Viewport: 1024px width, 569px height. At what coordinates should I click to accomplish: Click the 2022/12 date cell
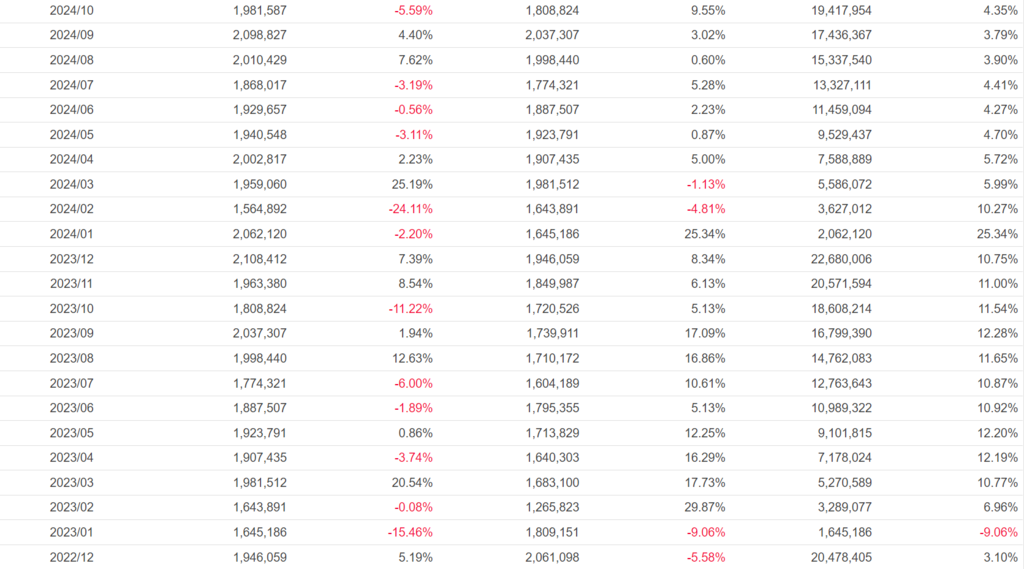tap(71, 557)
